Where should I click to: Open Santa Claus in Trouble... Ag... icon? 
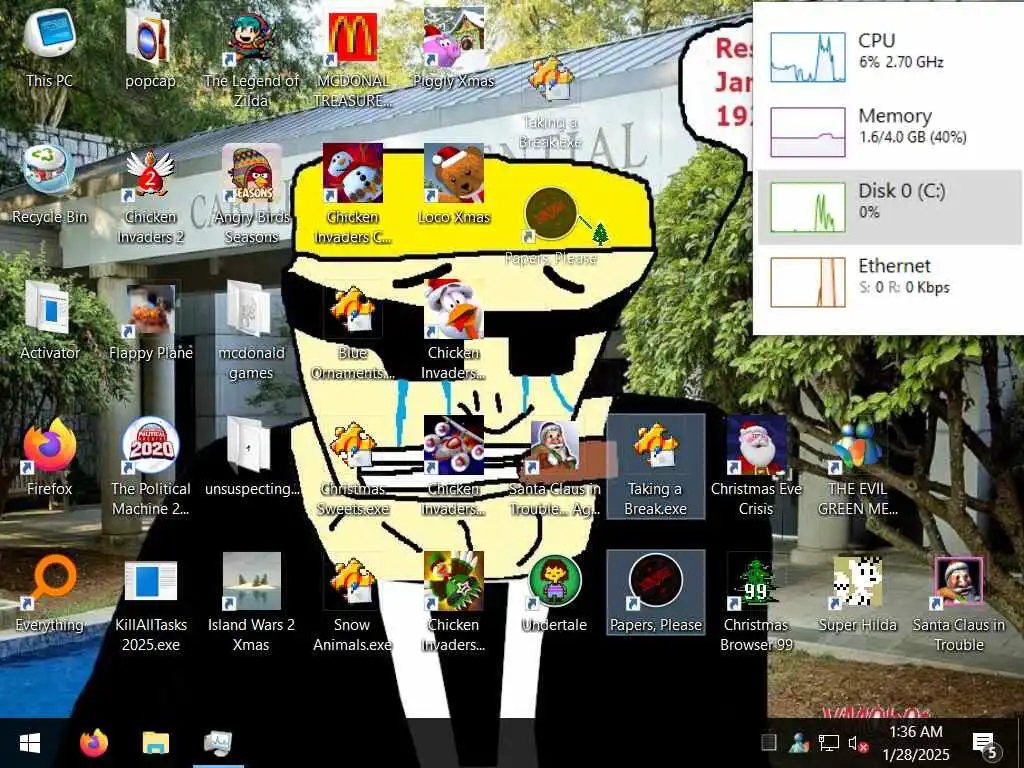coord(554,466)
